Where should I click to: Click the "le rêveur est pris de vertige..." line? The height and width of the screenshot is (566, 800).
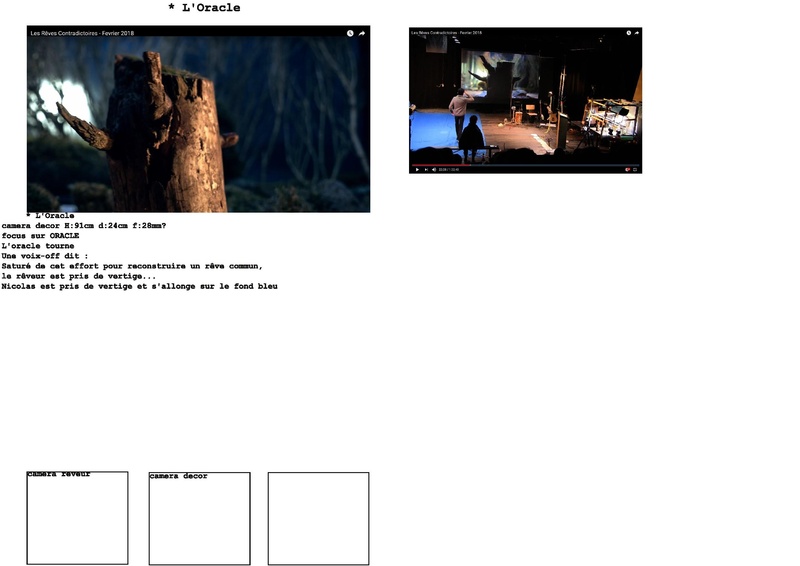click(79, 276)
